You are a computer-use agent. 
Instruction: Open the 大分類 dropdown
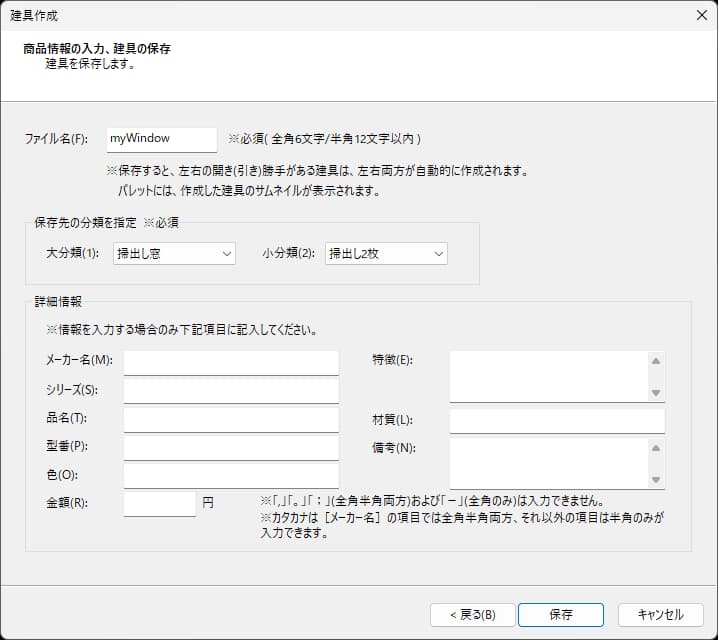click(x=174, y=254)
